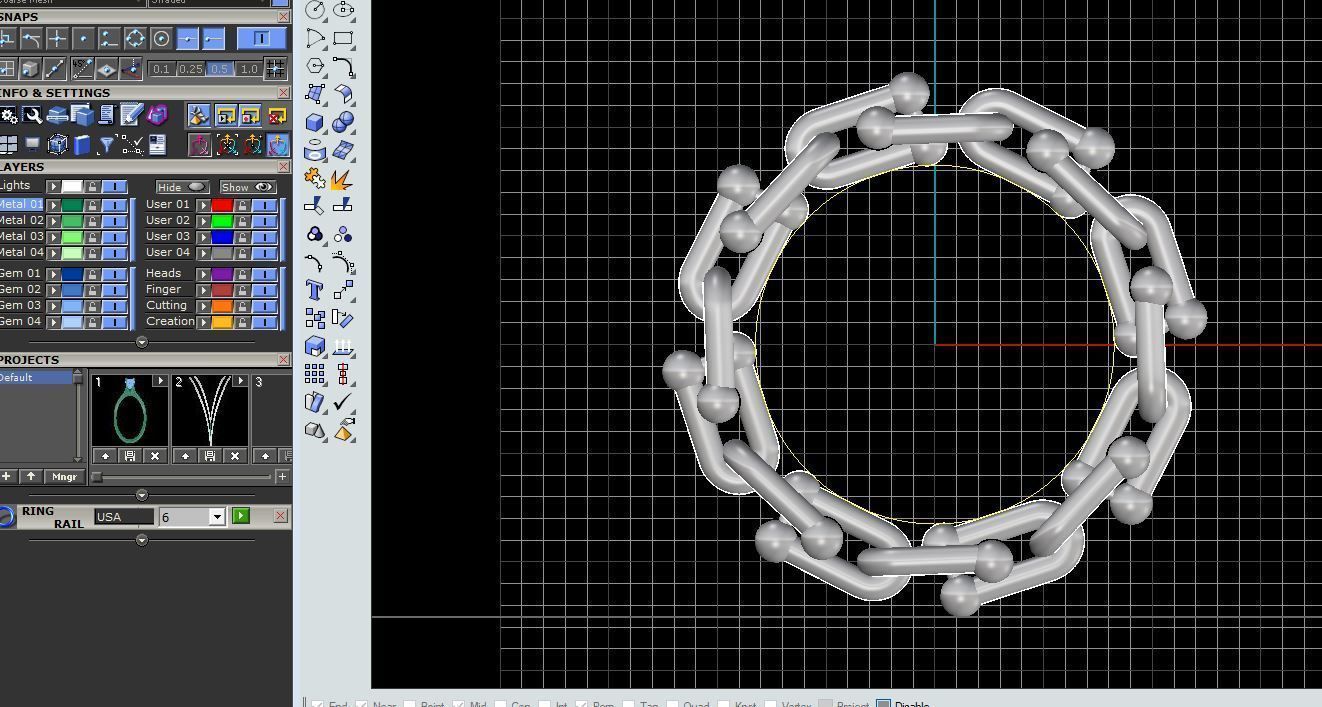Collapse the Projects panel with the round arrow below it
Image resolution: width=1322 pixels, height=707 pixels.
tap(141, 495)
